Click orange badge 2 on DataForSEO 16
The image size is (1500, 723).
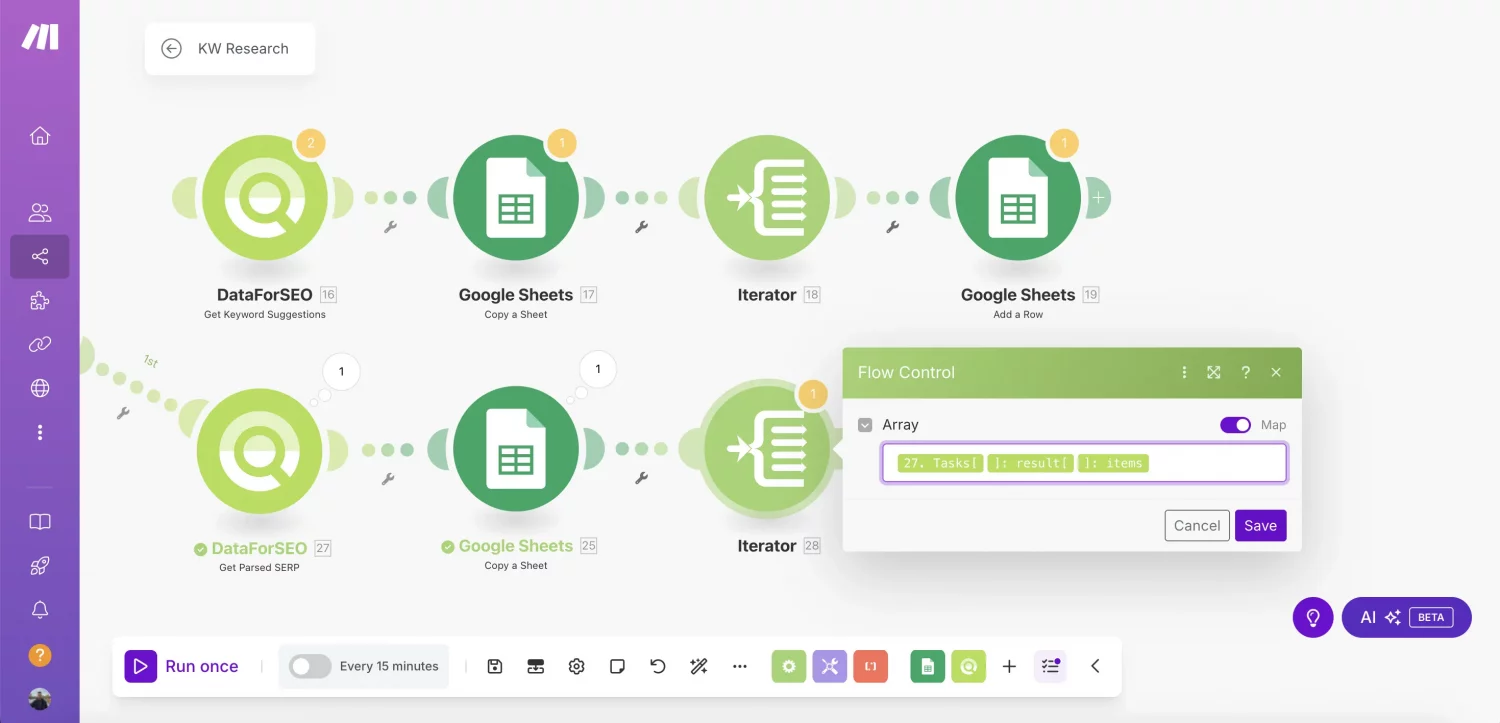310,144
